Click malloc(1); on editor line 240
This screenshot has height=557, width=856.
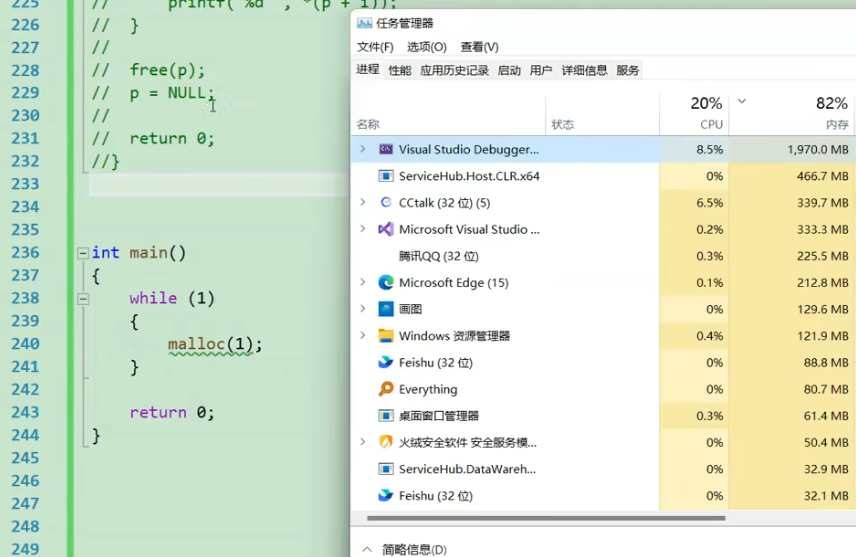click(x=215, y=344)
